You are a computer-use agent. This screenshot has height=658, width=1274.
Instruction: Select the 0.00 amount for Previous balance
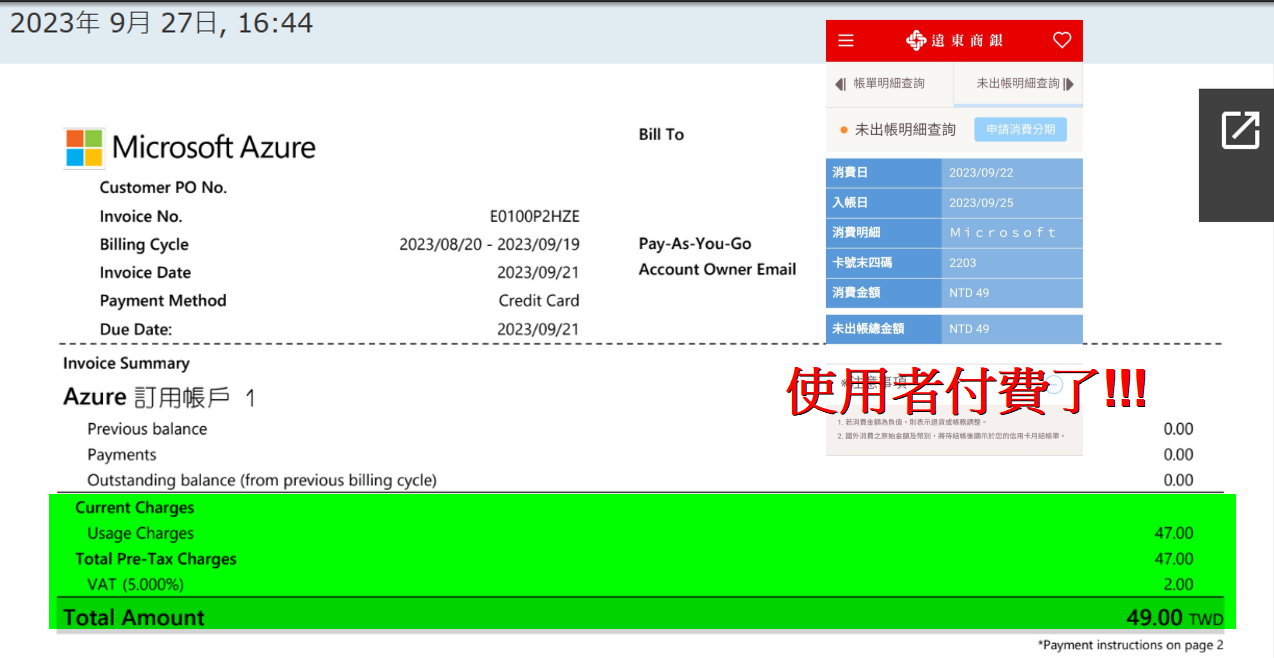coord(1178,429)
